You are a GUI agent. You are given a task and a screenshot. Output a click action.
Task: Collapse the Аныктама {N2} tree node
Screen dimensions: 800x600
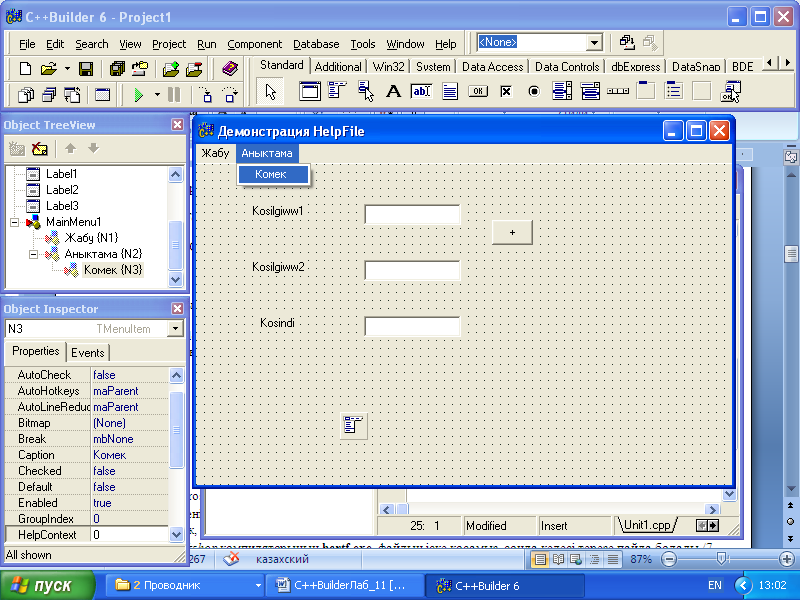33,254
